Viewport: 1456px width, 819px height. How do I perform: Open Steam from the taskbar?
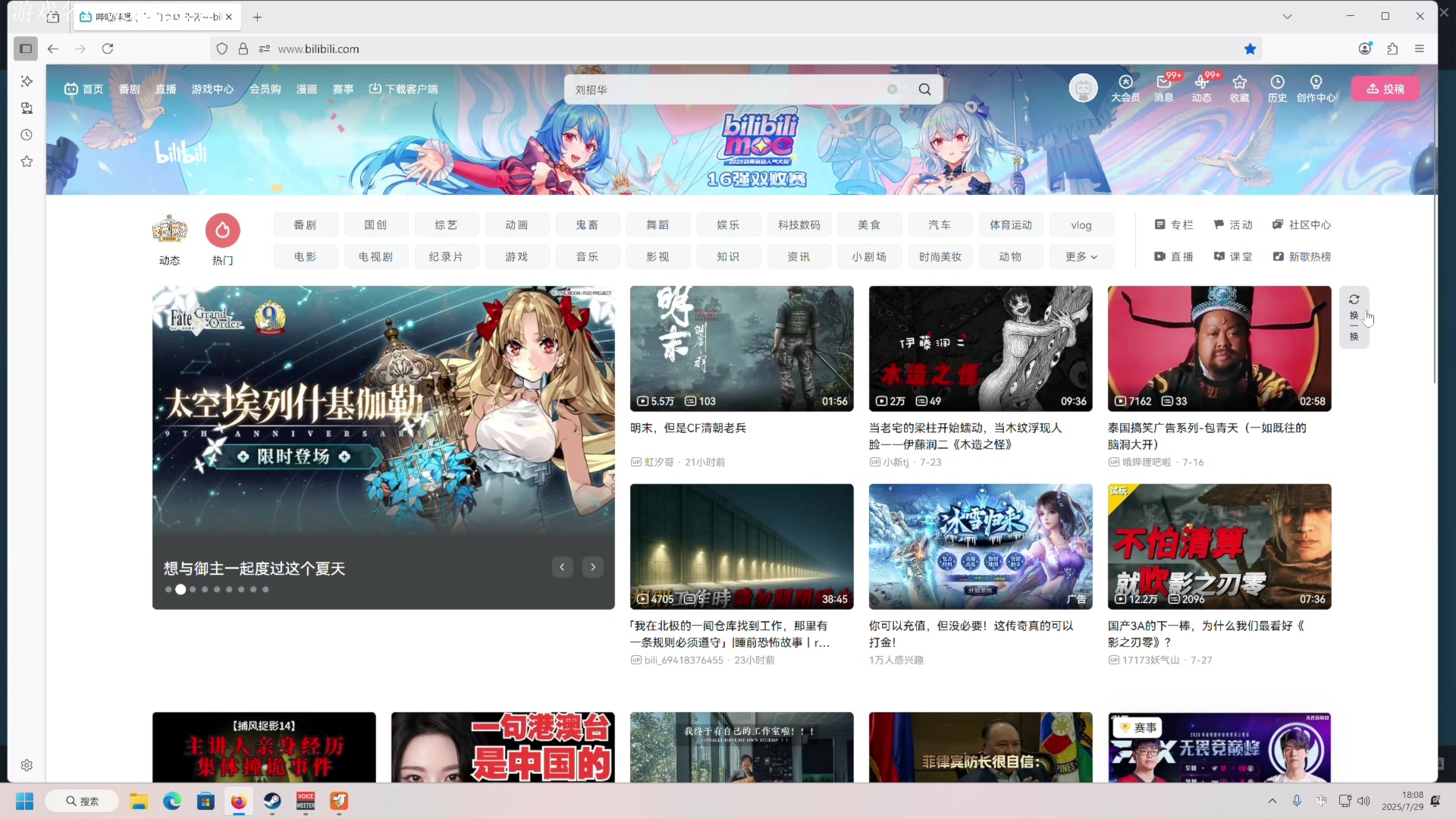(272, 801)
